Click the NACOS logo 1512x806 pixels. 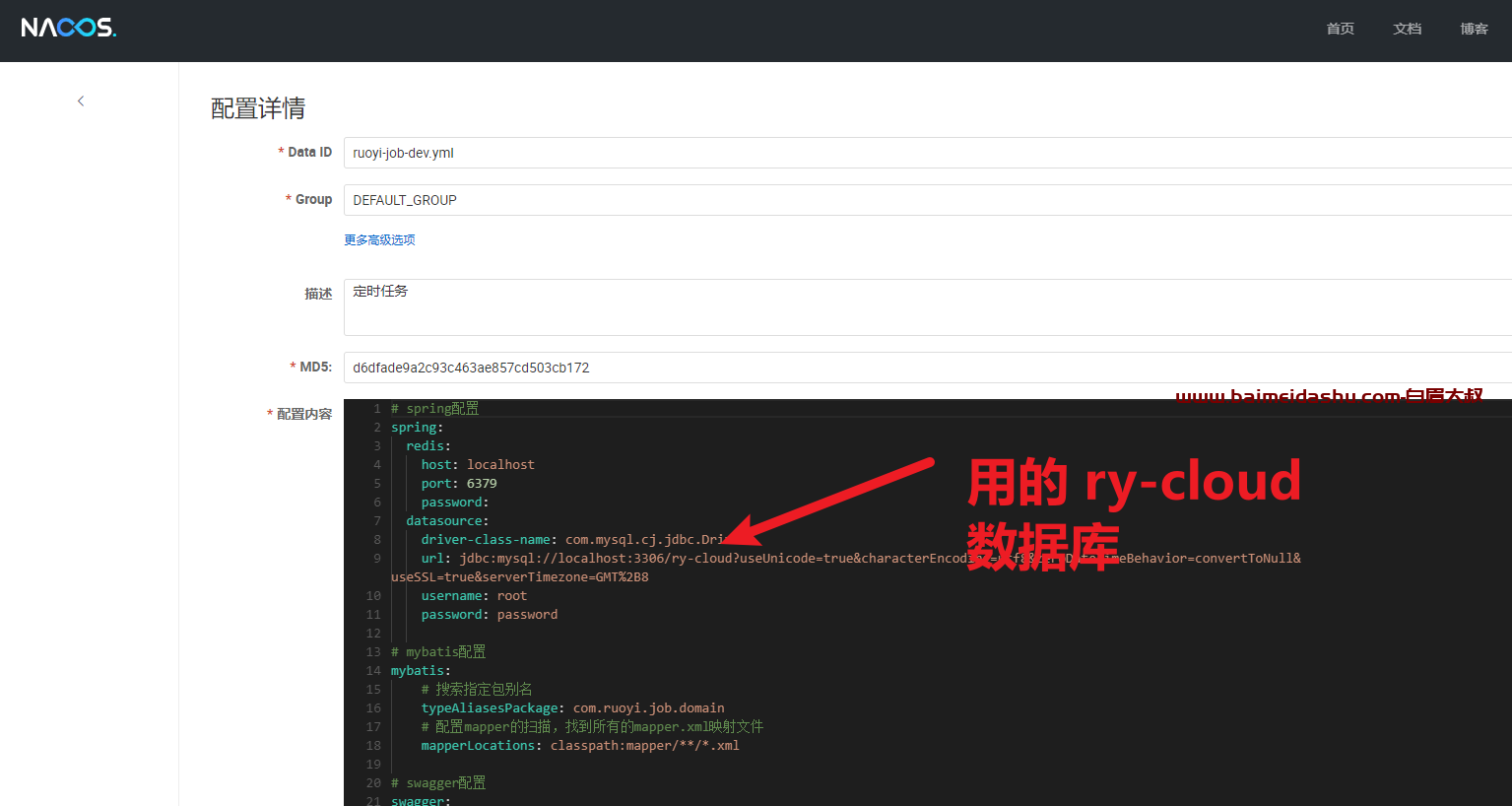tap(69, 28)
